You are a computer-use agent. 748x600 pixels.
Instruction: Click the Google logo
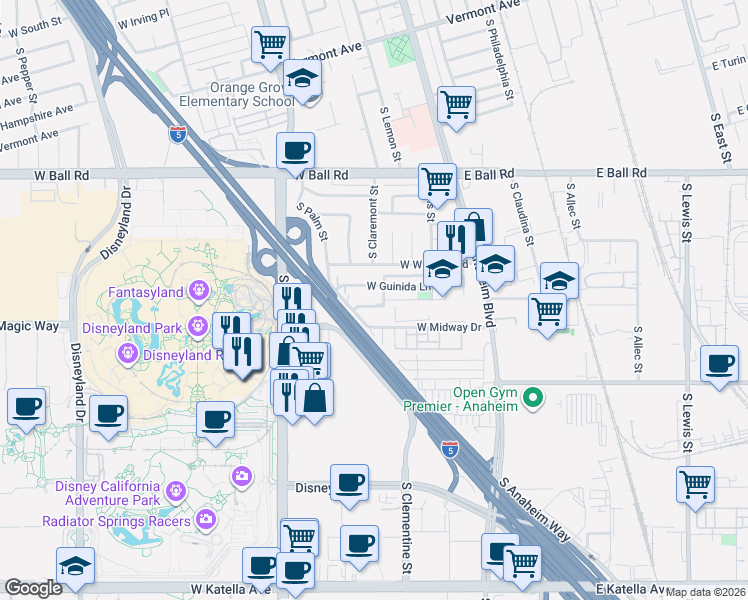33,589
